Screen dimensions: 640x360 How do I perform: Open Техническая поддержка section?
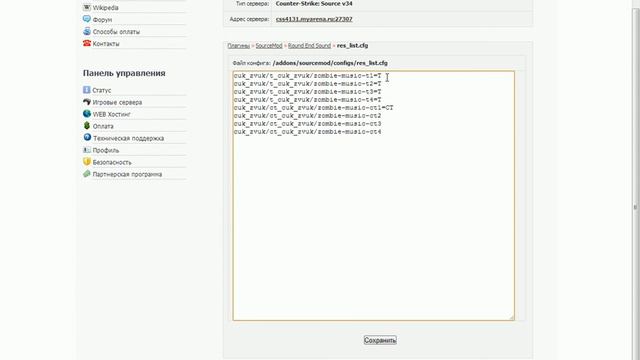(128, 138)
